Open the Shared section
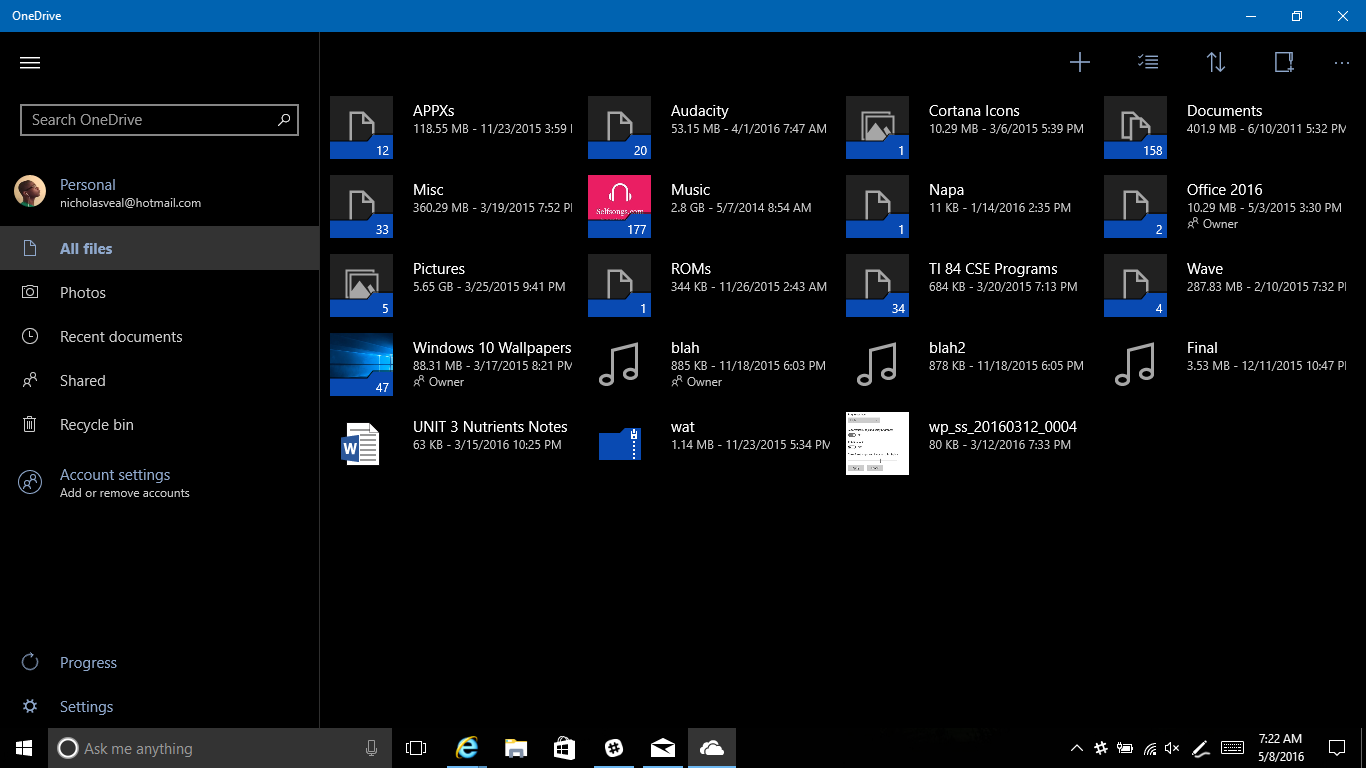1366x768 pixels. [160, 380]
